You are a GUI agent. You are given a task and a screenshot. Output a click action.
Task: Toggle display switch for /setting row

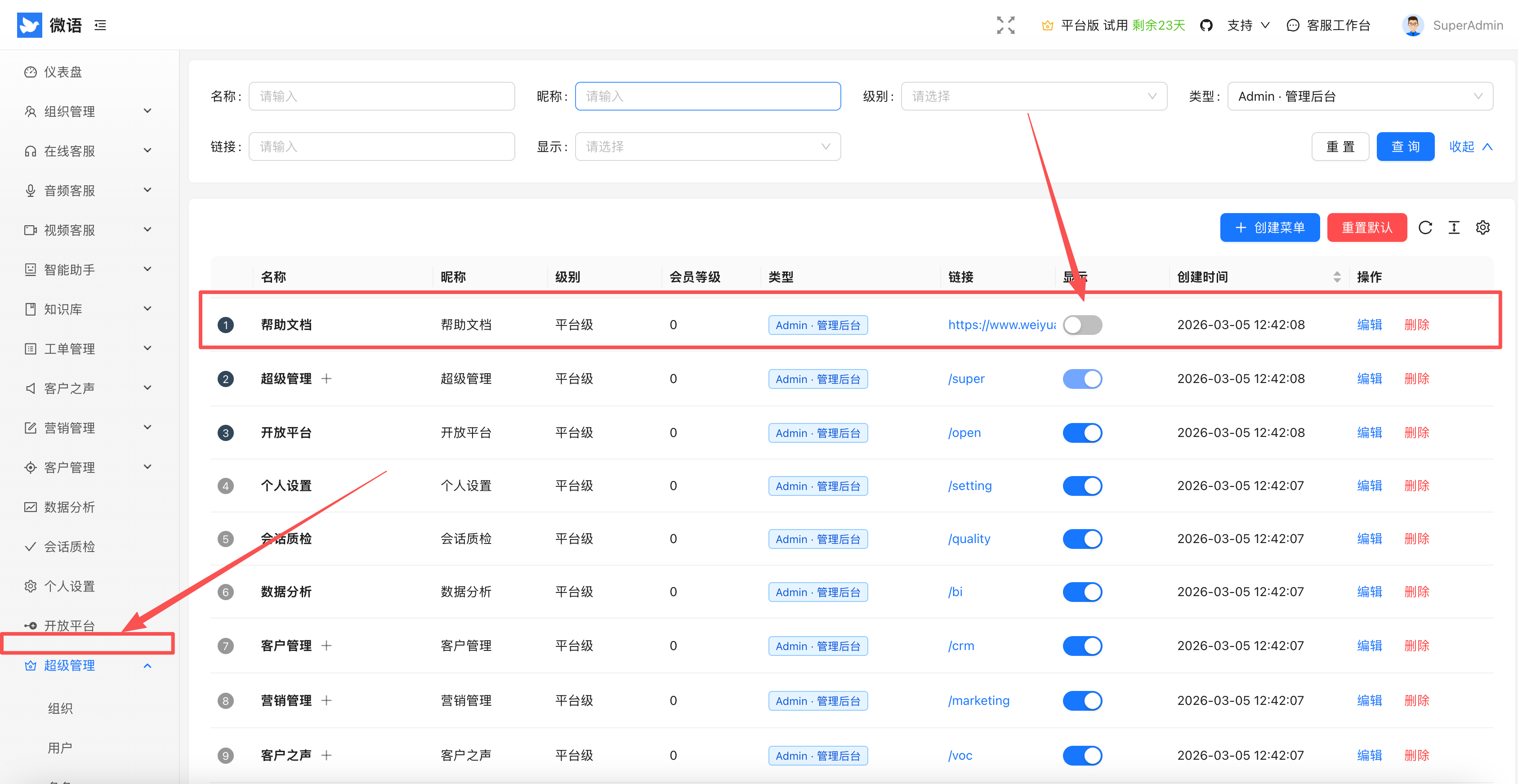pyautogui.click(x=1082, y=486)
